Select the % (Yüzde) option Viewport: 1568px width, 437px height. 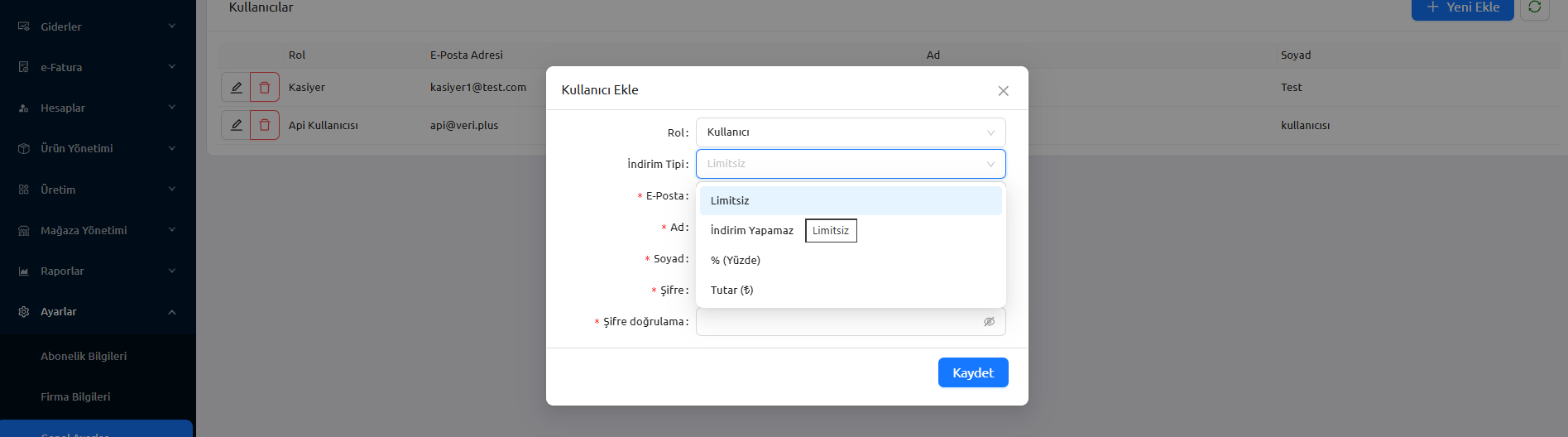pyautogui.click(x=851, y=260)
